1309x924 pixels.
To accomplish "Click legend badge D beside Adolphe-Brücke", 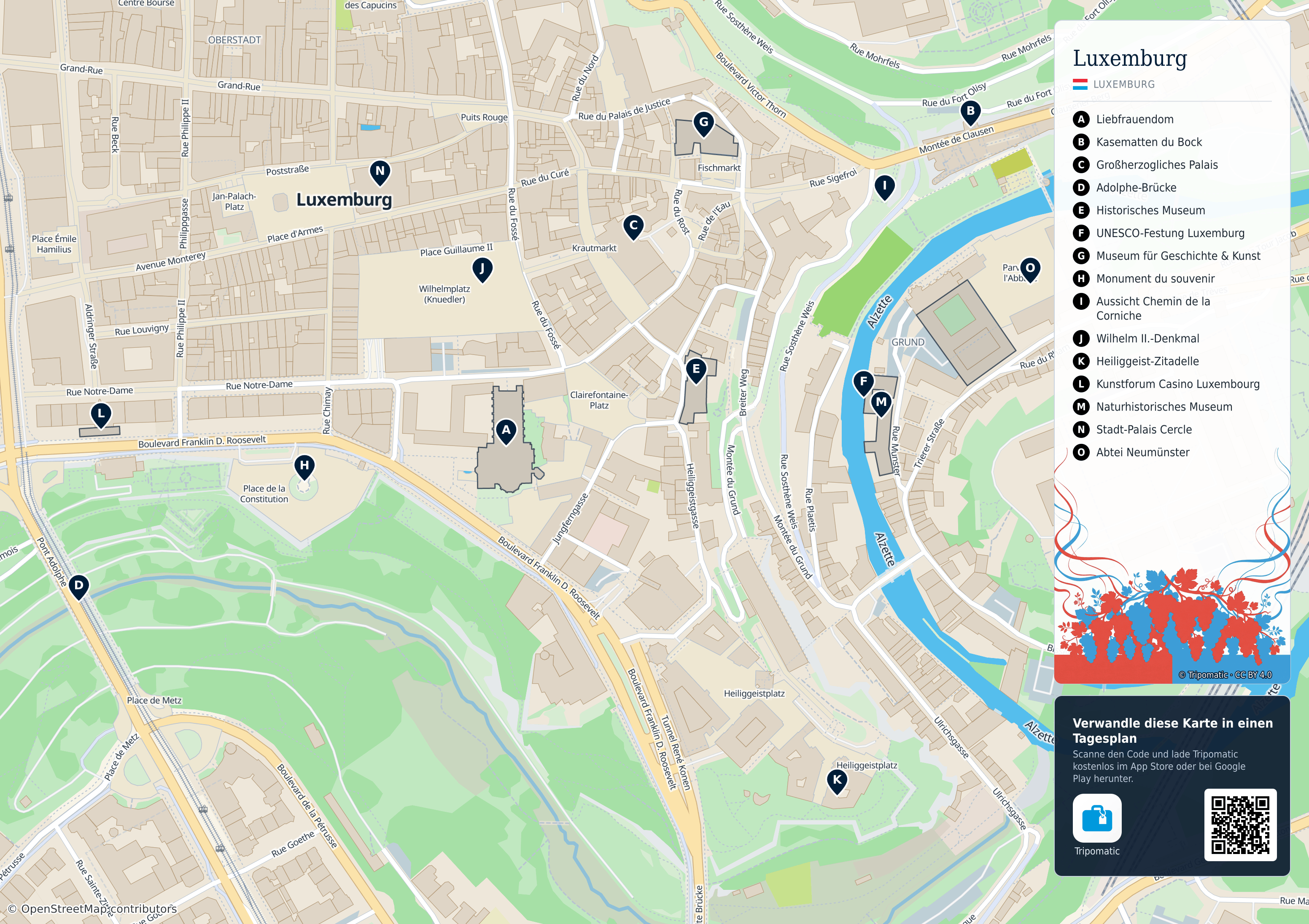I will click(1081, 188).
